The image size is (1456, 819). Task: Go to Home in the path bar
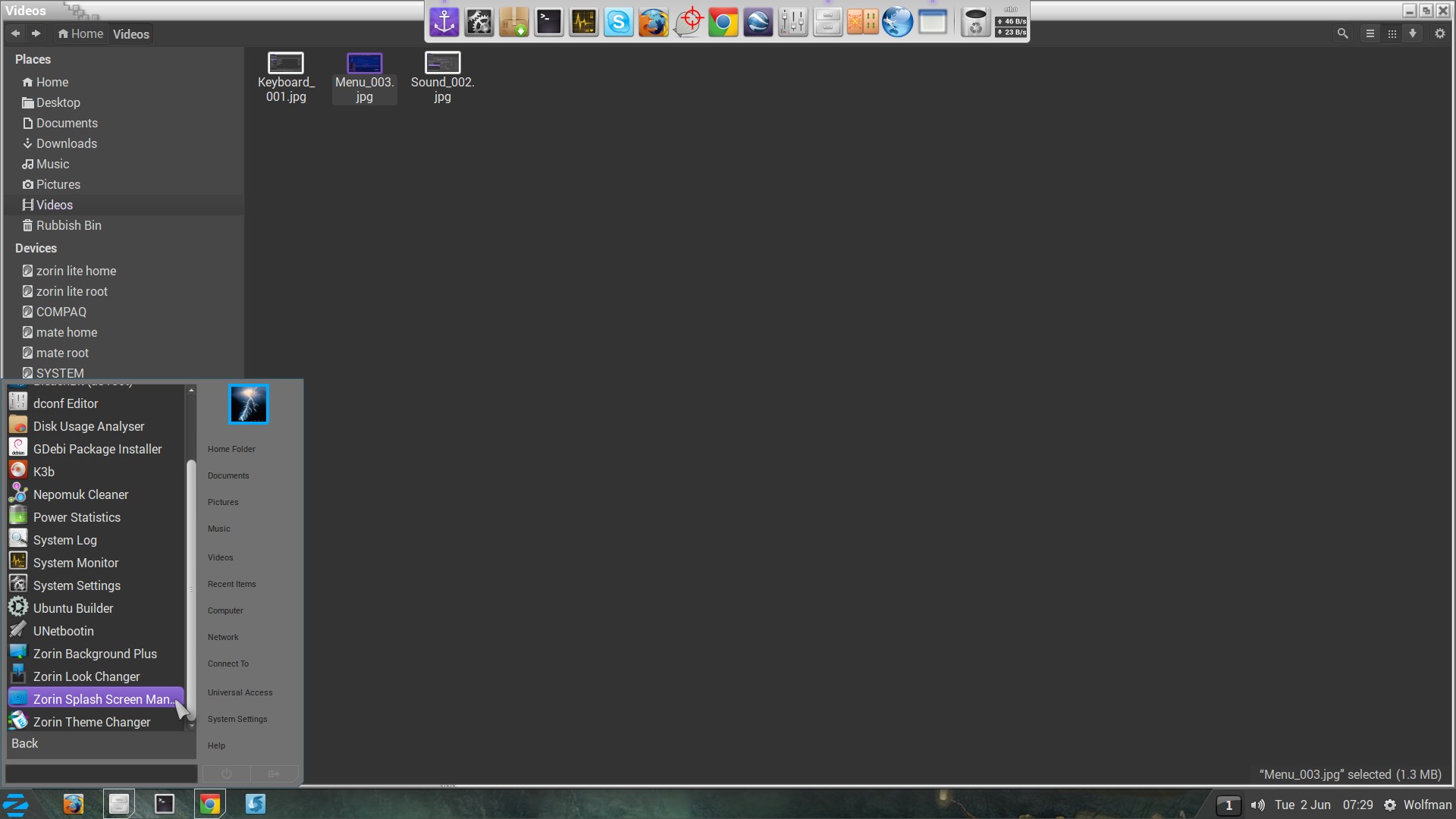click(x=80, y=33)
